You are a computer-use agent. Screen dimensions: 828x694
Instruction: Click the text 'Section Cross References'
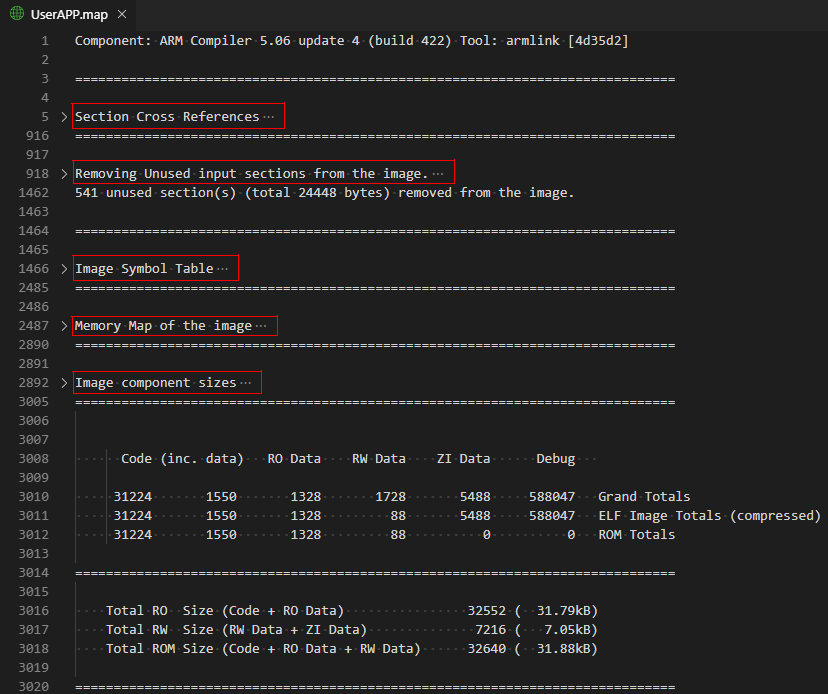[167, 117]
